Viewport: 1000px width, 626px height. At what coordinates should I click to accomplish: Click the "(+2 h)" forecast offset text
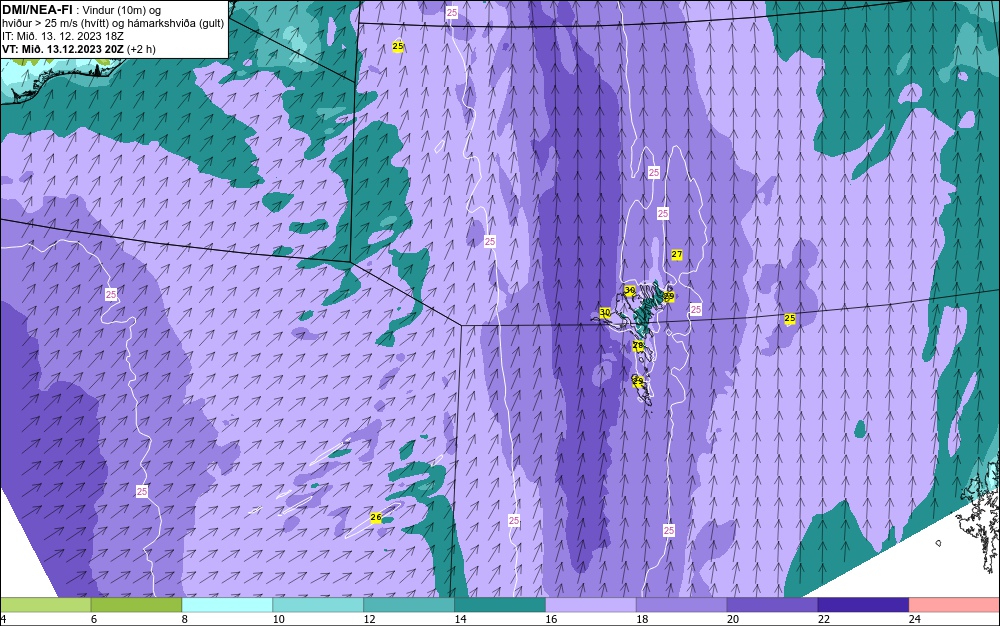142,49
